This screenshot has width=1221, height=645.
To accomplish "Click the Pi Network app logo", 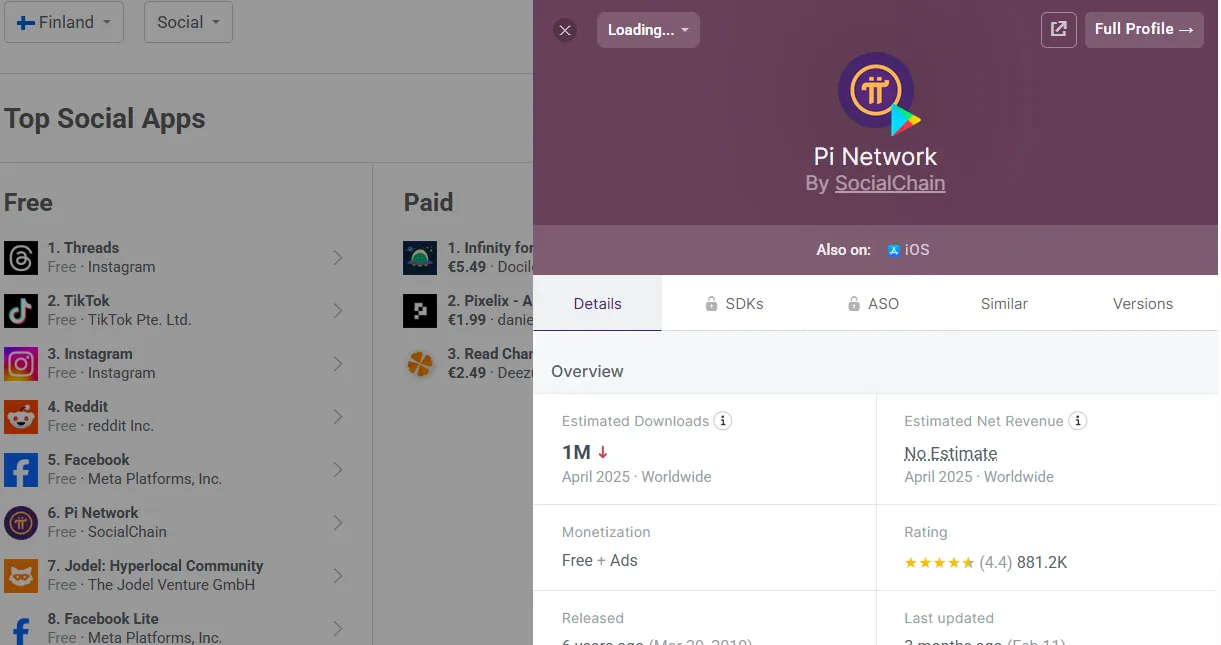I will point(877,92).
